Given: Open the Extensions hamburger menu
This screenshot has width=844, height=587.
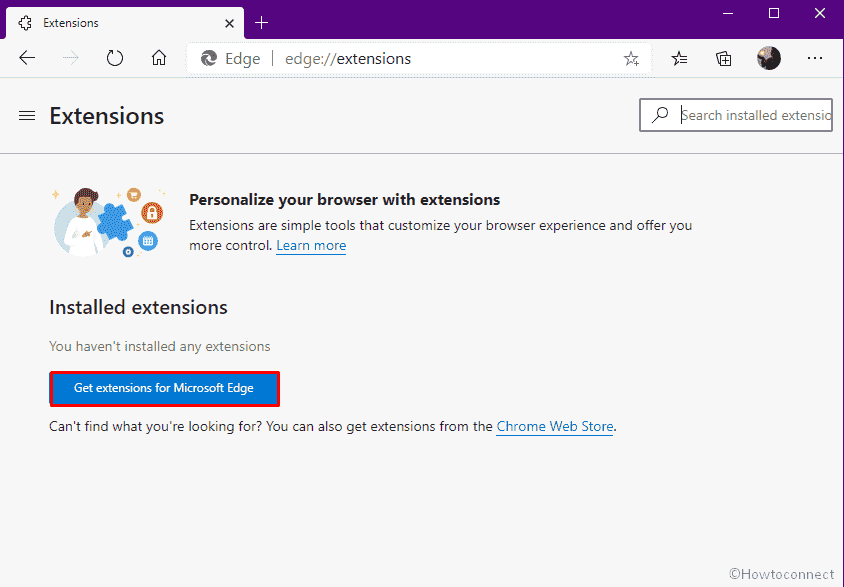Looking at the screenshot, I should (27, 116).
